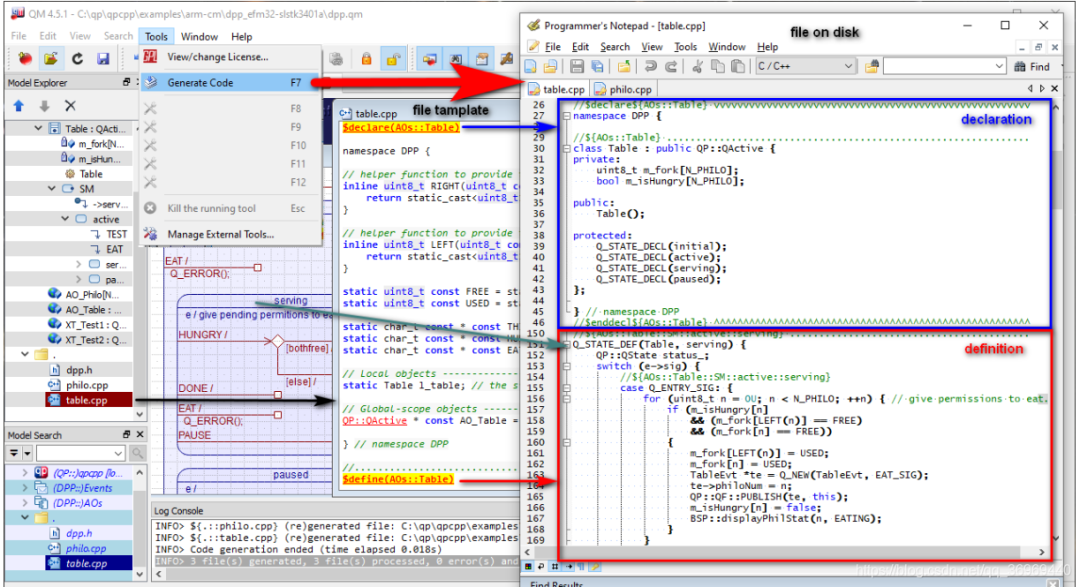The width and height of the screenshot is (1080, 587).
Task: Click the print icon in the QM toolbar
Action: [335, 58]
